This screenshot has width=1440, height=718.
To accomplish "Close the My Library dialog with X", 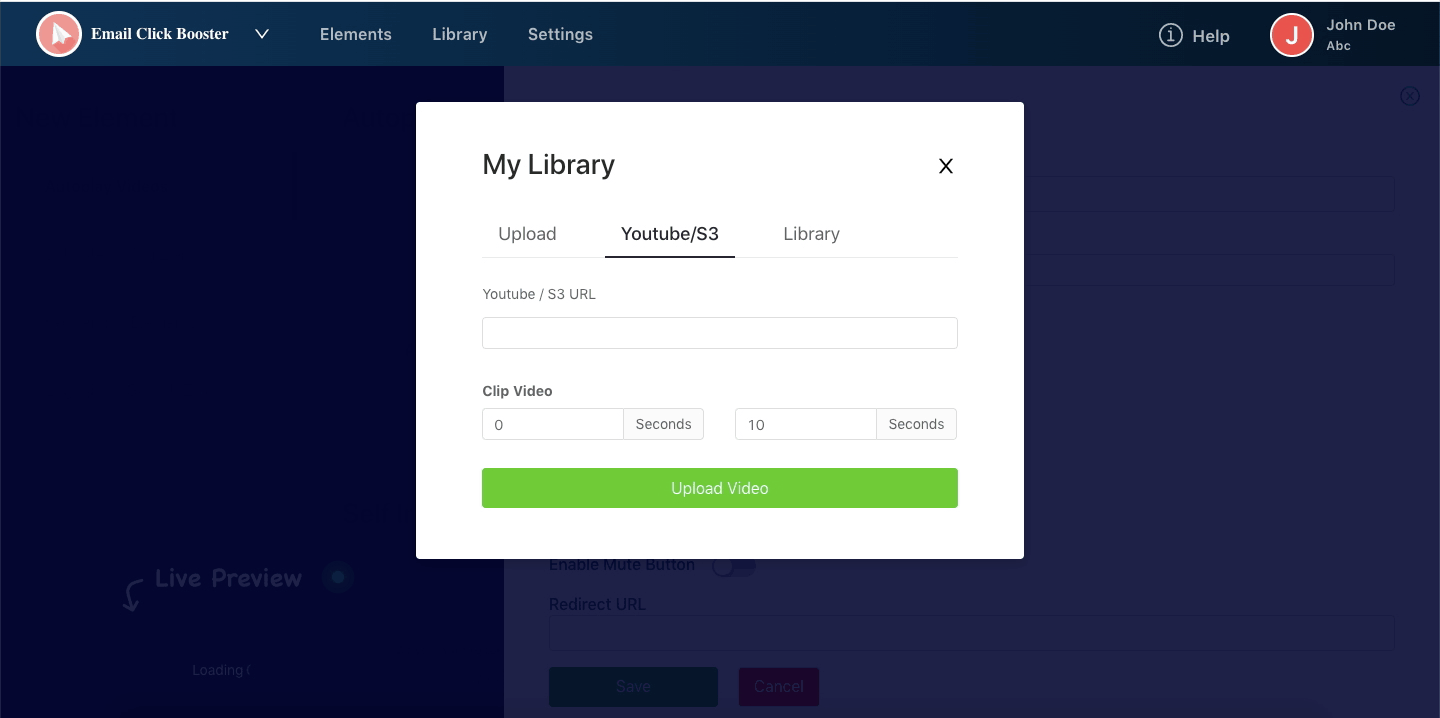I will coord(945,166).
